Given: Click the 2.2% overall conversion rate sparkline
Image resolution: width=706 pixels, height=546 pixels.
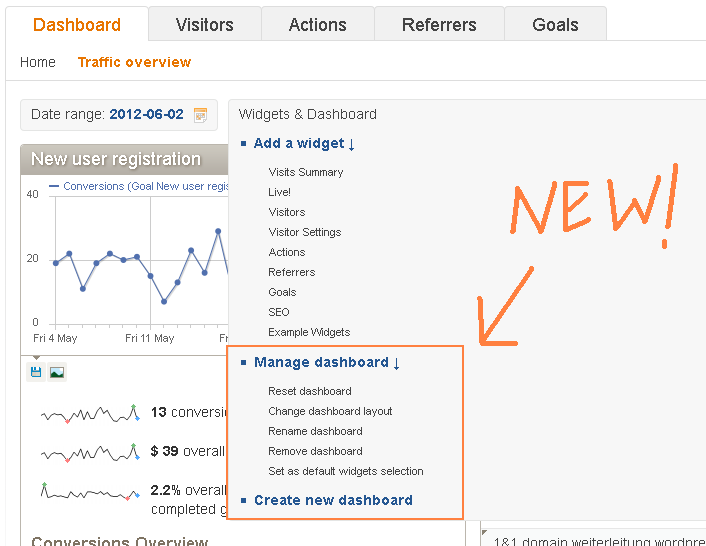Looking at the screenshot, I should 91,491.
